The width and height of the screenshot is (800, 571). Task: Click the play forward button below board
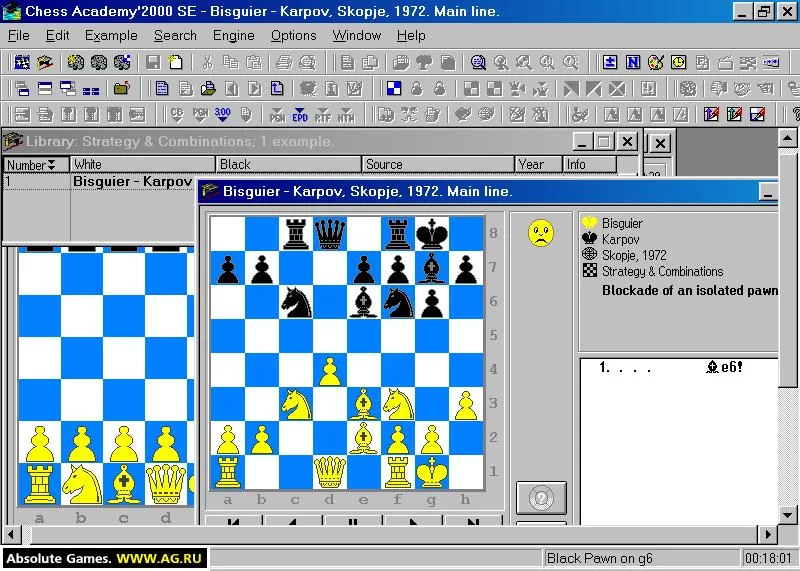pos(413,520)
